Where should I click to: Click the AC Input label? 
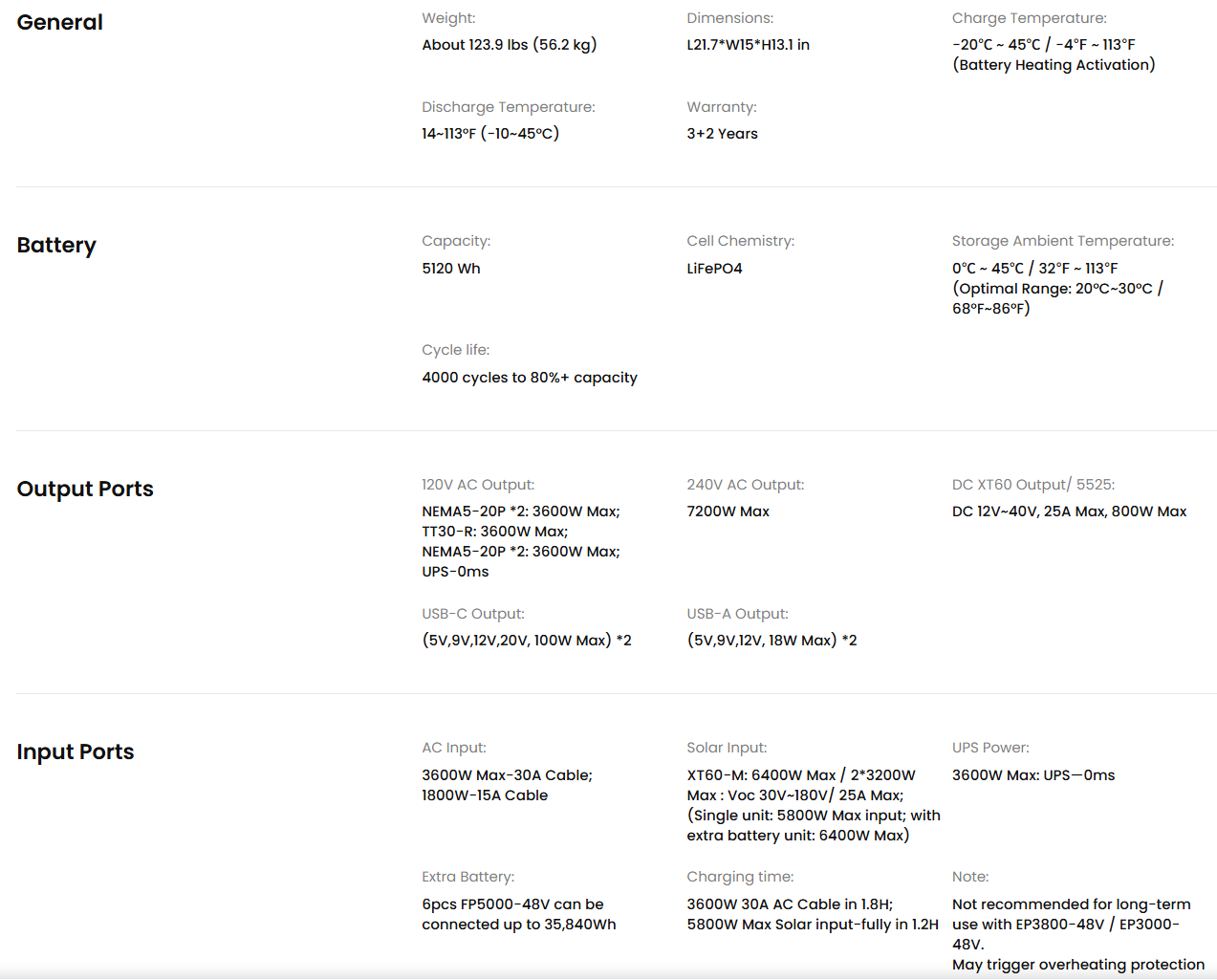pos(454,748)
